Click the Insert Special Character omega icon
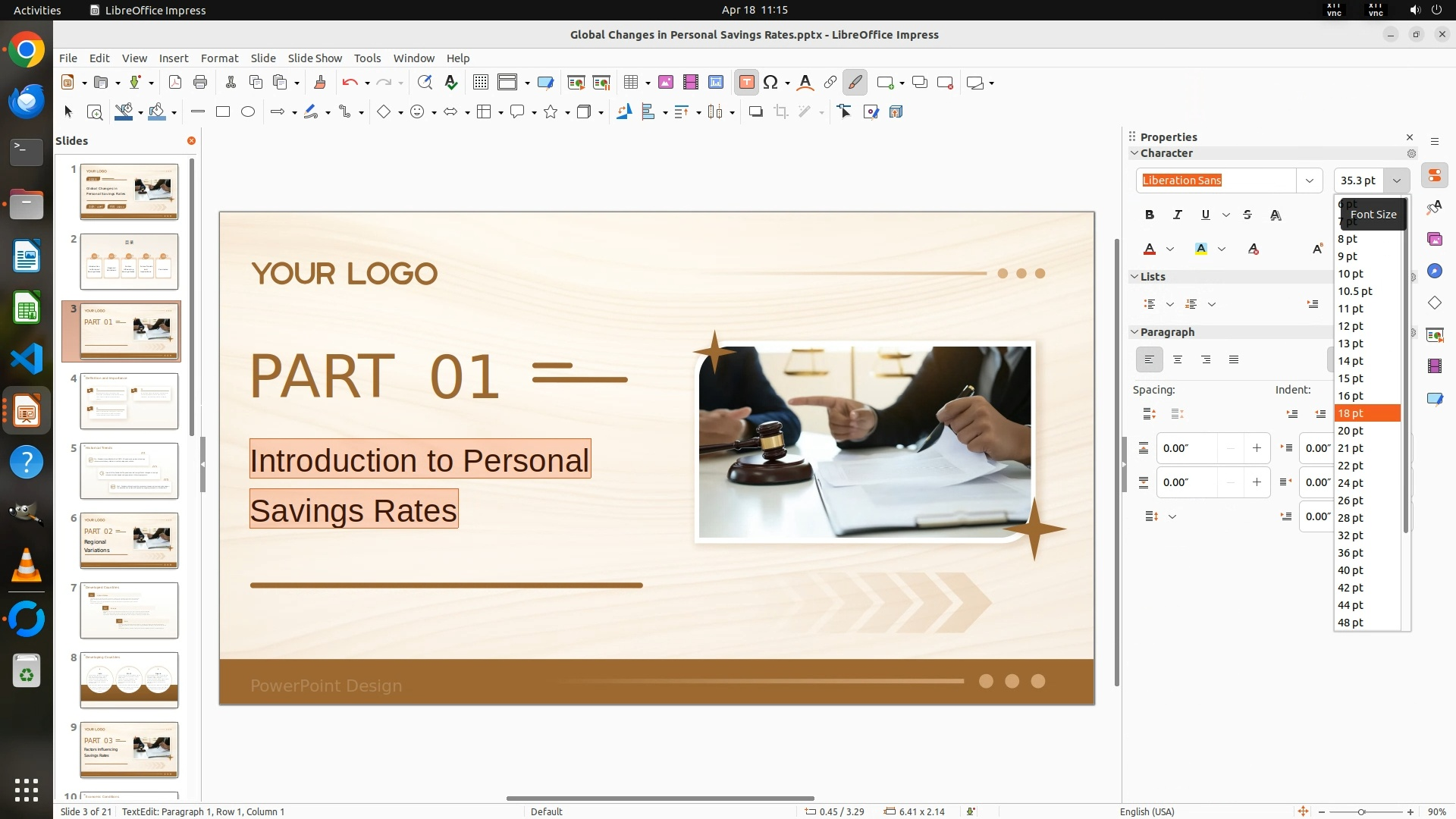This screenshot has height=819, width=1456. coord(770,83)
